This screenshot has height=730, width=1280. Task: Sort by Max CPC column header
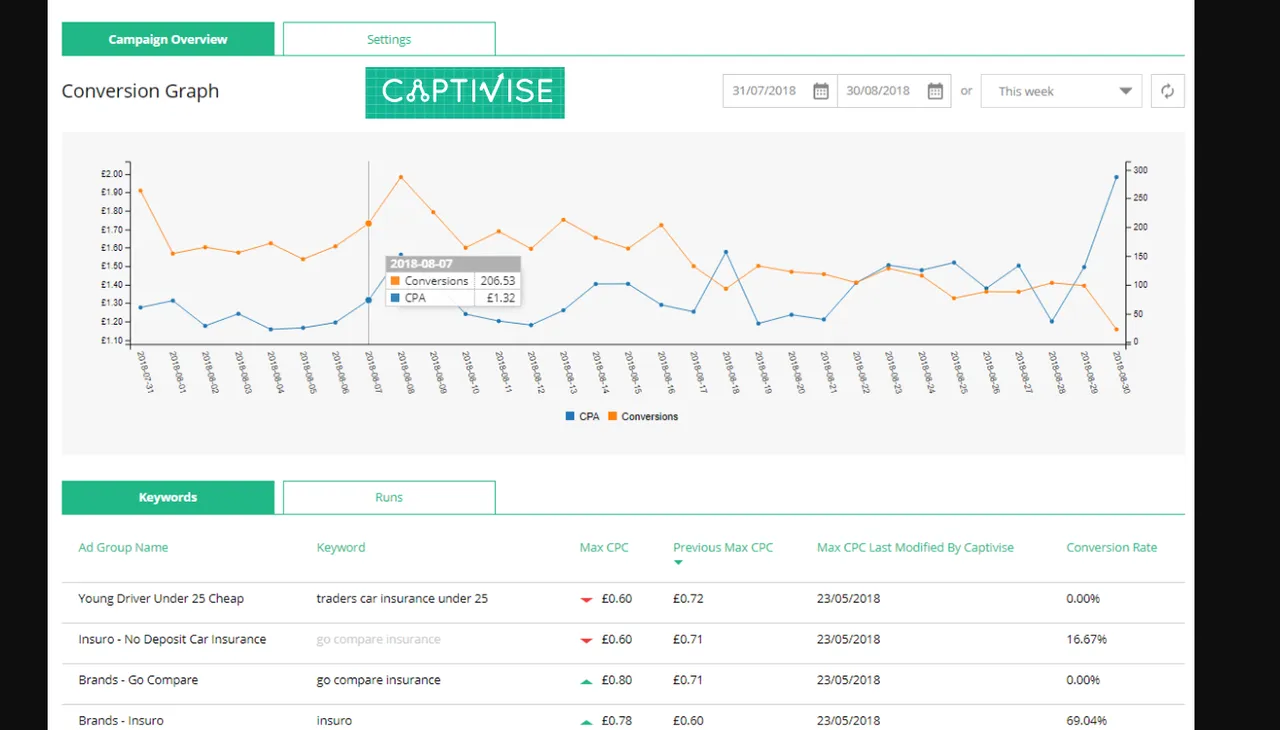click(604, 547)
